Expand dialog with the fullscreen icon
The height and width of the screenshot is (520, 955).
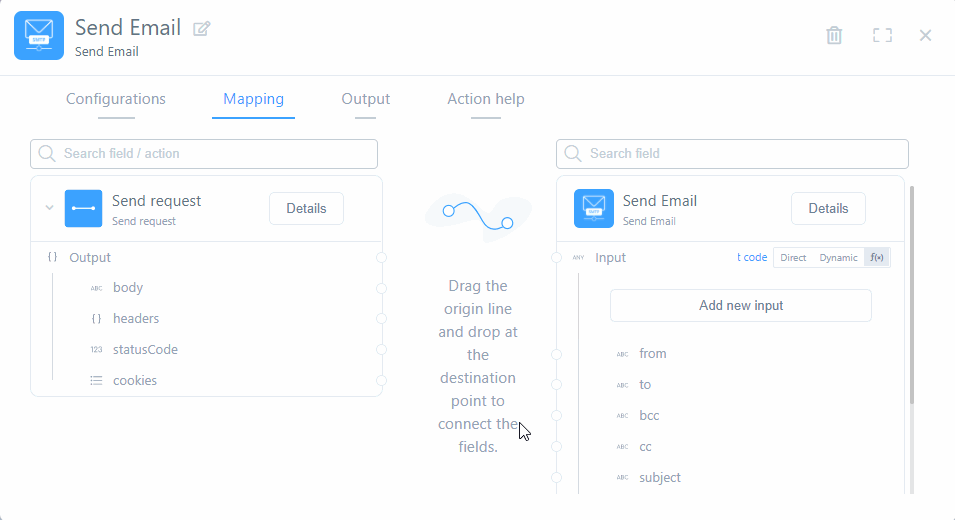pos(881,35)
